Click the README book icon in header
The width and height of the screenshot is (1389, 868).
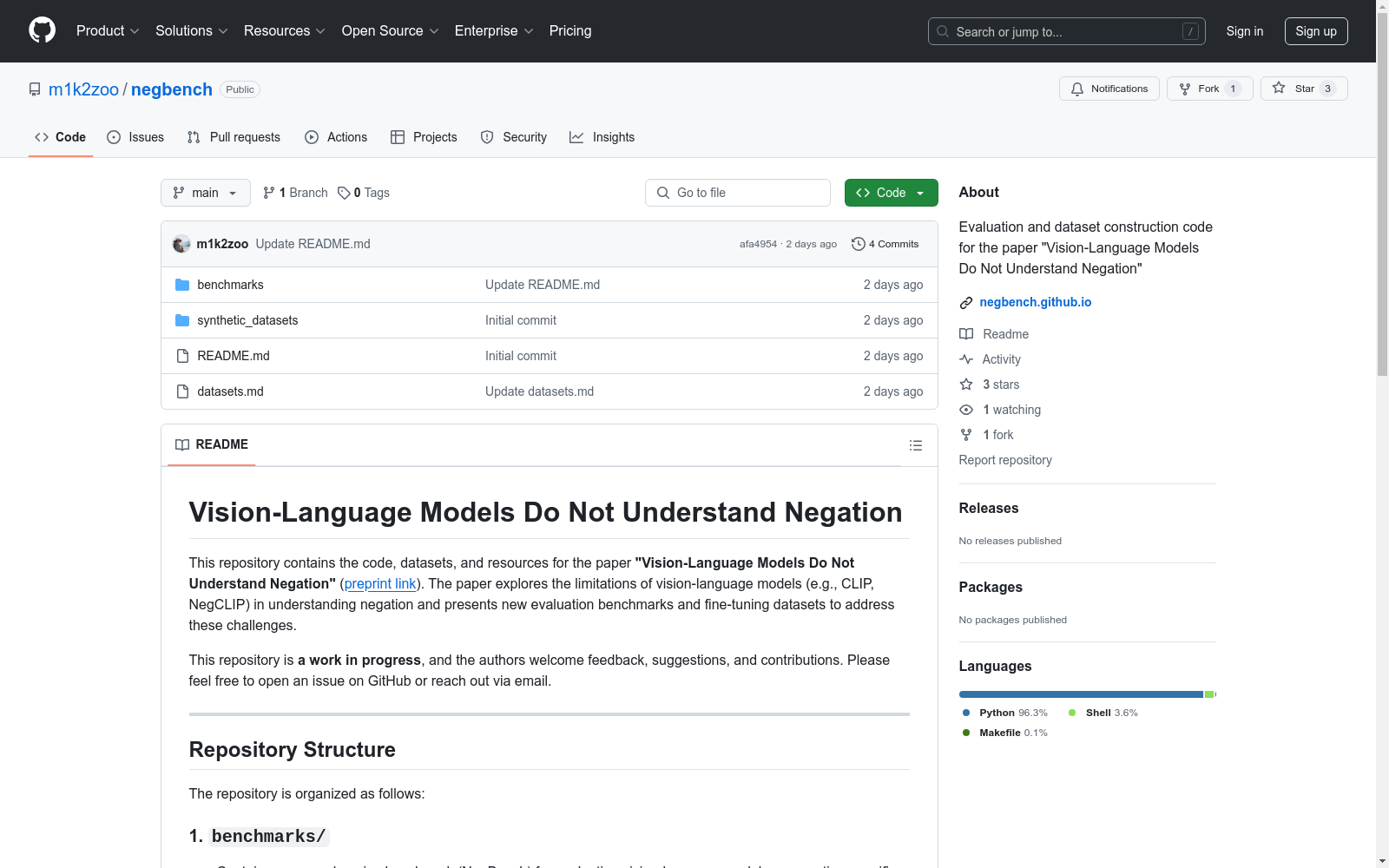(182, 444)
